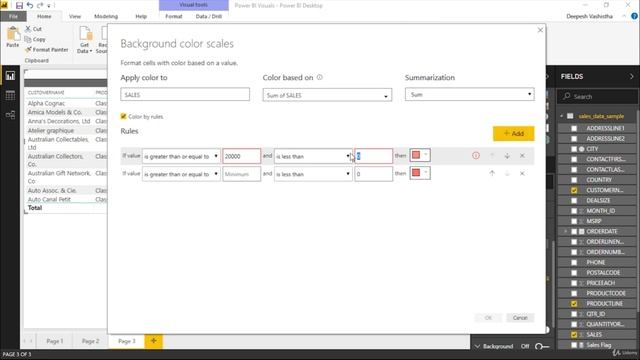Click the second rule's maximum 0 field
The width and height of the screenshot is (640, 360).
373,174
